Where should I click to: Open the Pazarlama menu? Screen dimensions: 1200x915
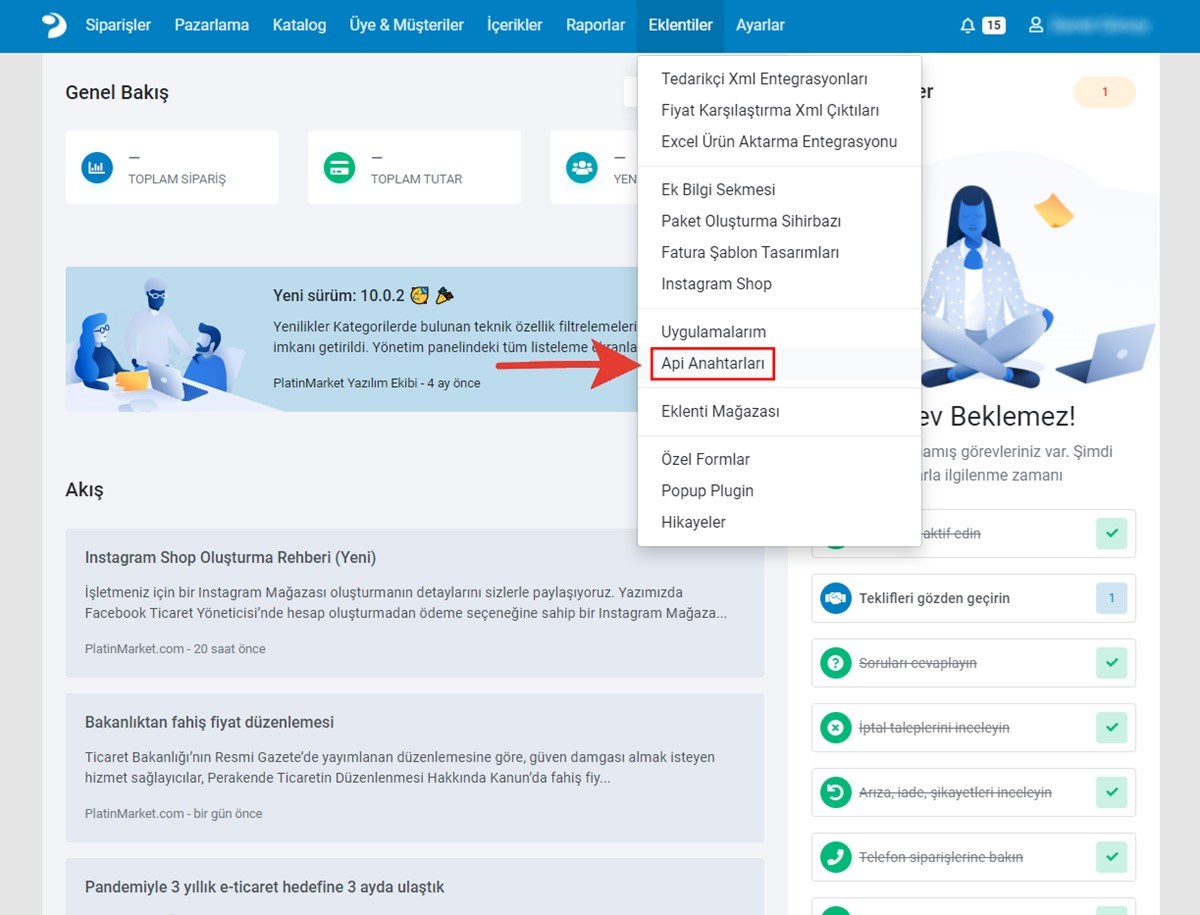coord(212,25)
